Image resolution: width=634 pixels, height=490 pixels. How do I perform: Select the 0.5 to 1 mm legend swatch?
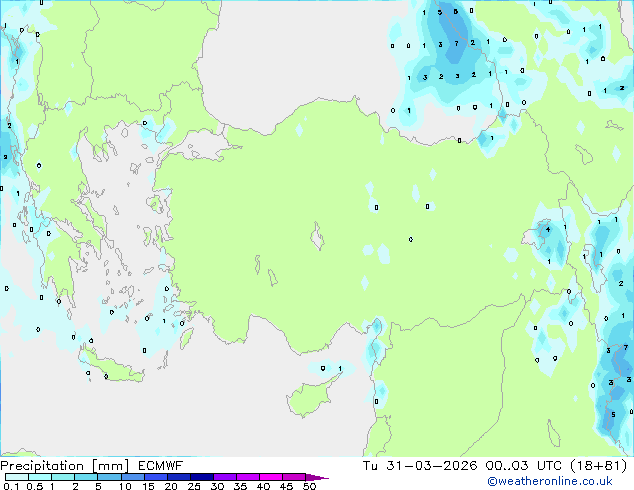point(40,477)
